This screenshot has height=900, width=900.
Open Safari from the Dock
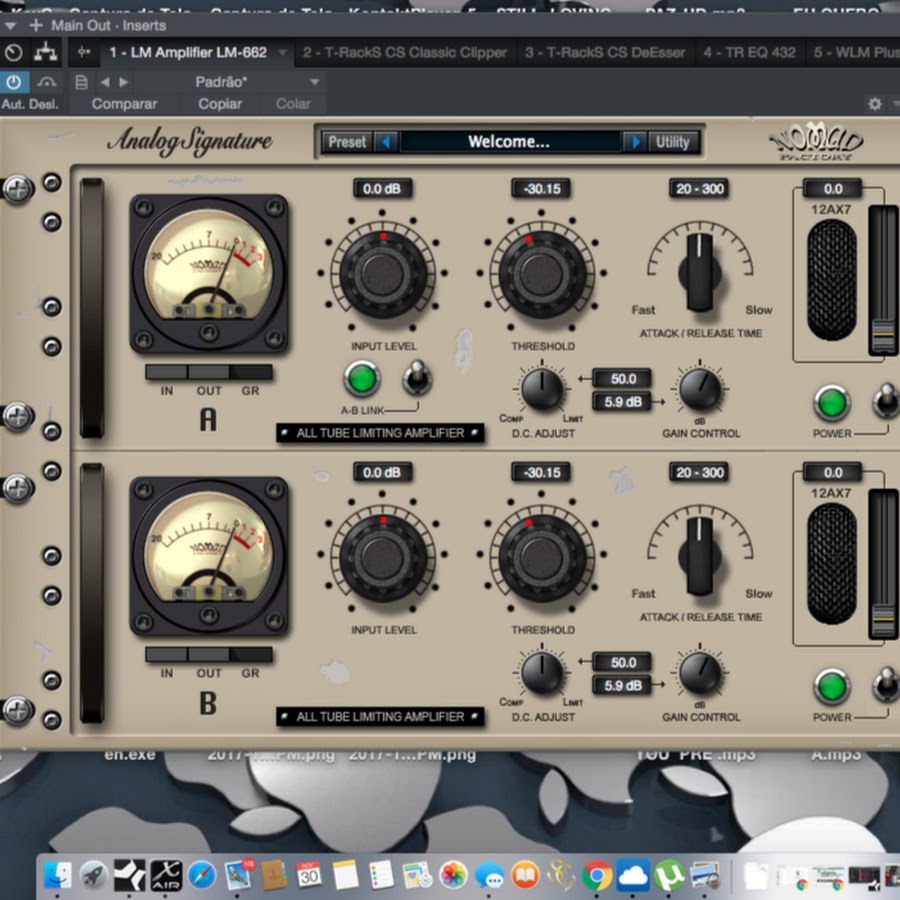tap(202, 875)
